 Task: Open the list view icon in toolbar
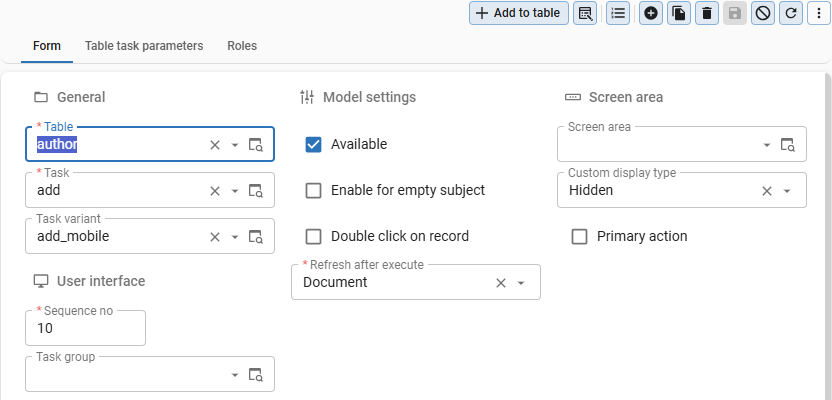coord(618,13)
